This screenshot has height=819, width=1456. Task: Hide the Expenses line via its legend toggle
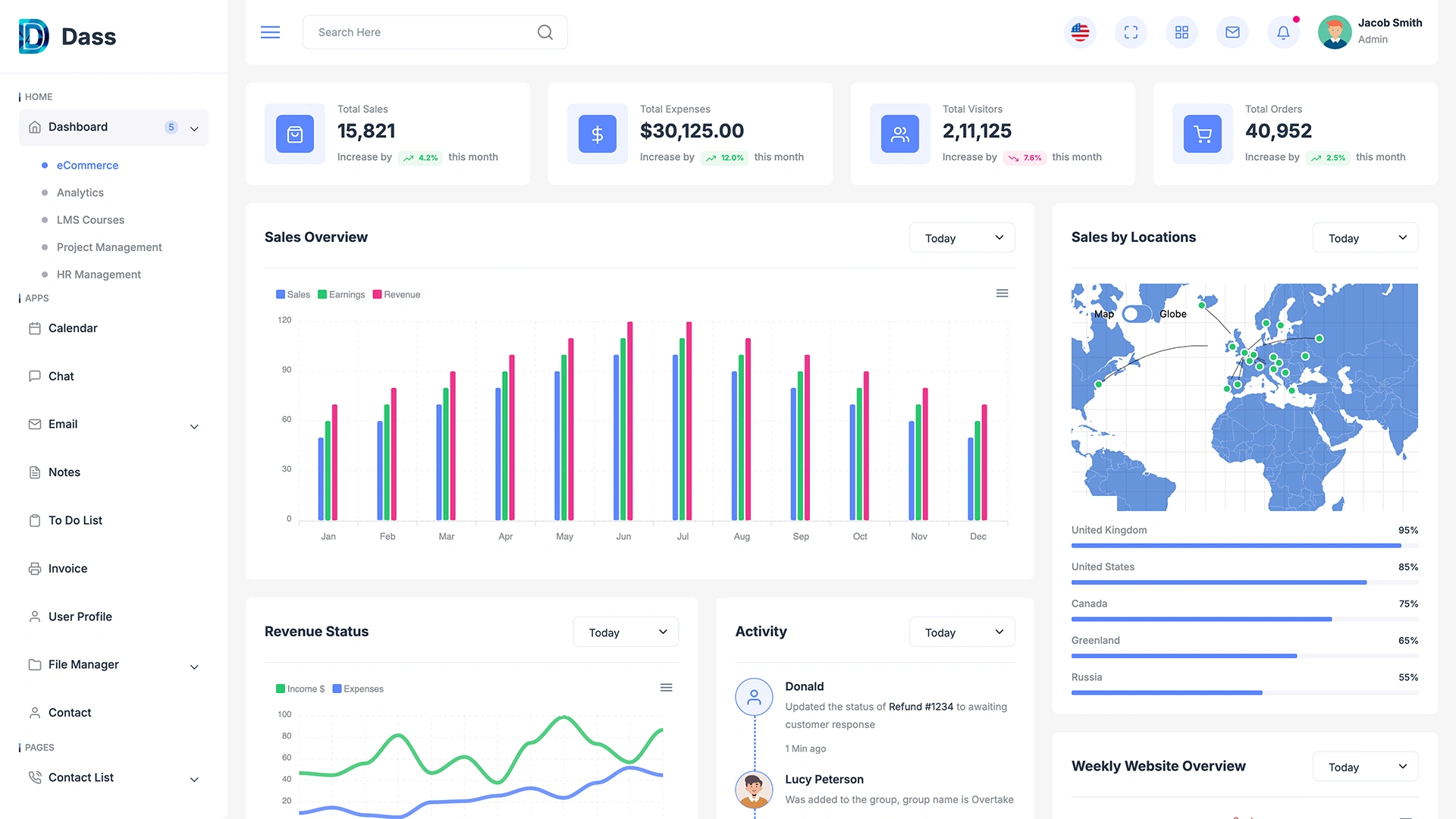tap(358, 689)
